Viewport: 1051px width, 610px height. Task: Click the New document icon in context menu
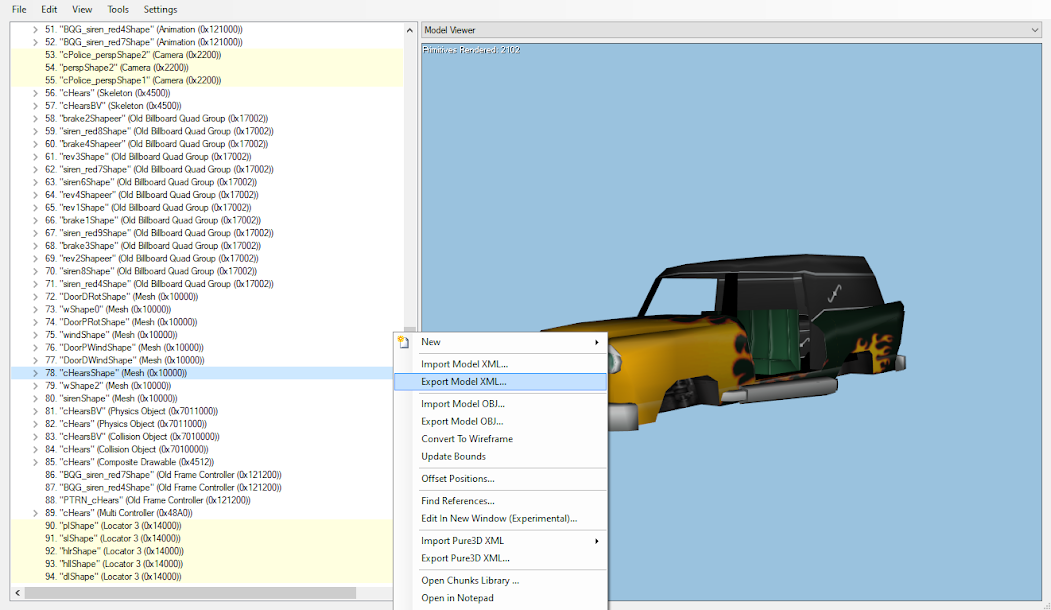(403, 342)
